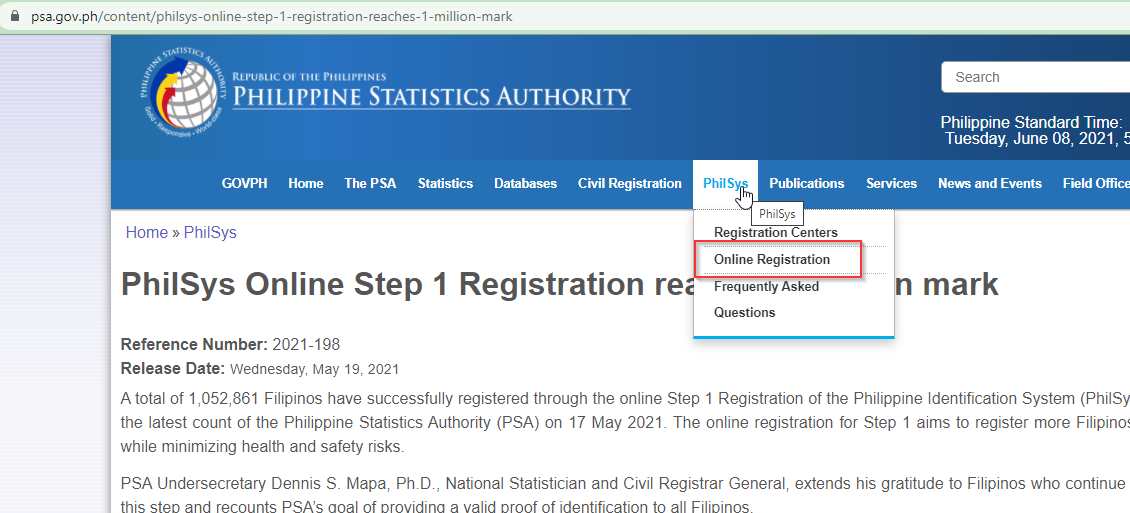1130x513 pixels.
Task: Click the padlock icon in address bar
Action: pos(15,16)
